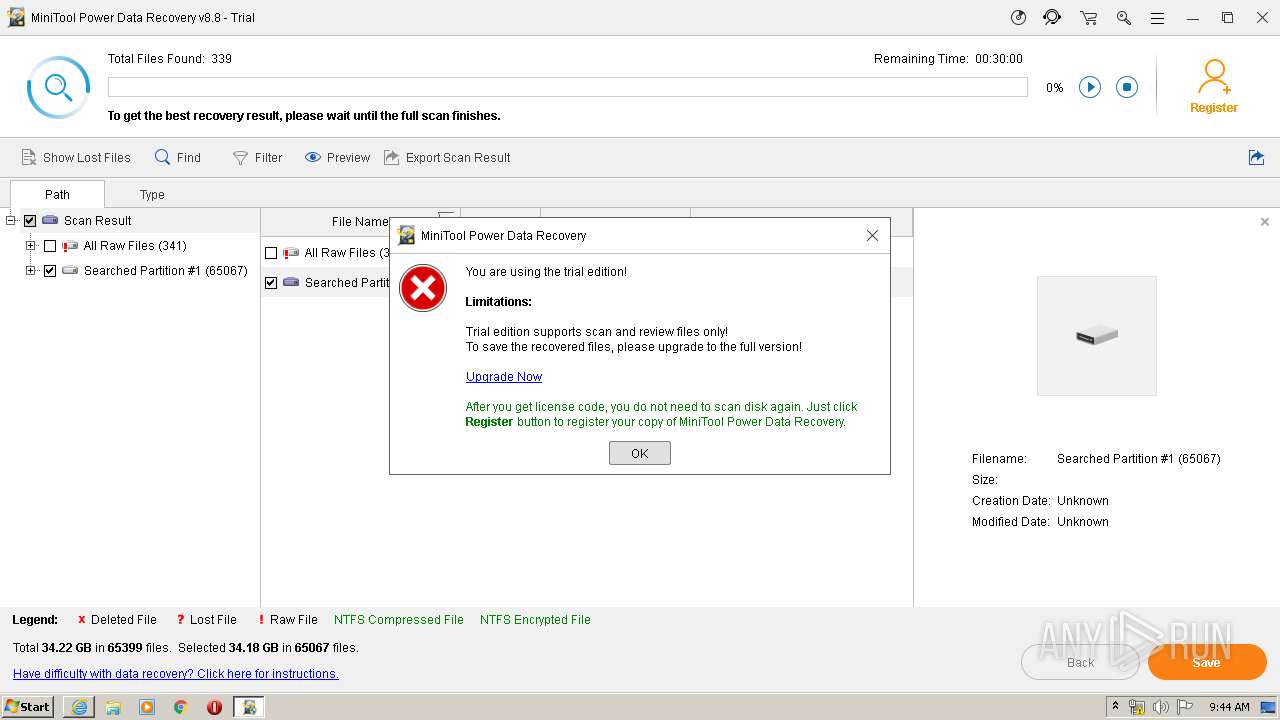Click the NTFS Encrypted File legend text

tap(535, 620)
